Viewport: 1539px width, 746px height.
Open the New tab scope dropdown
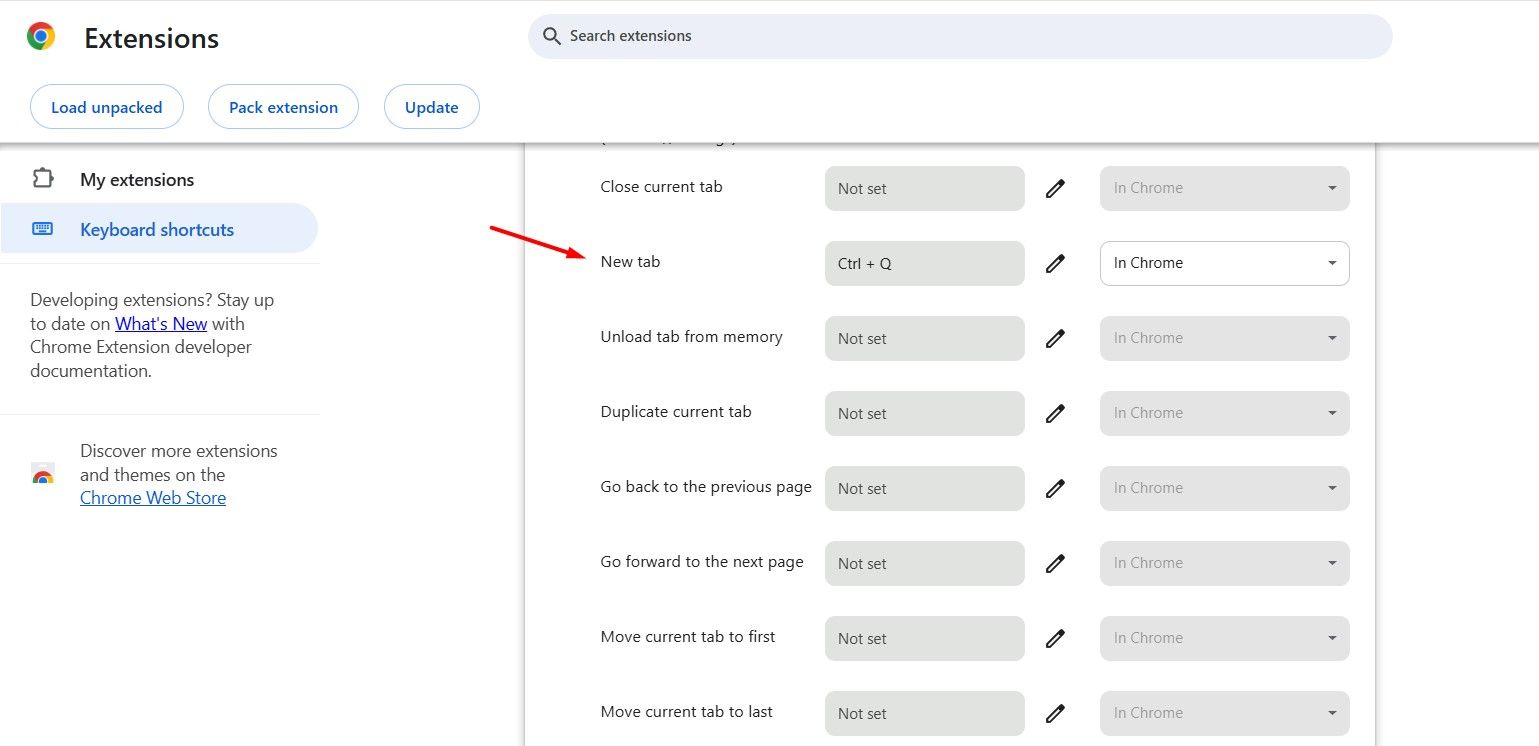tap(1224, 263)
